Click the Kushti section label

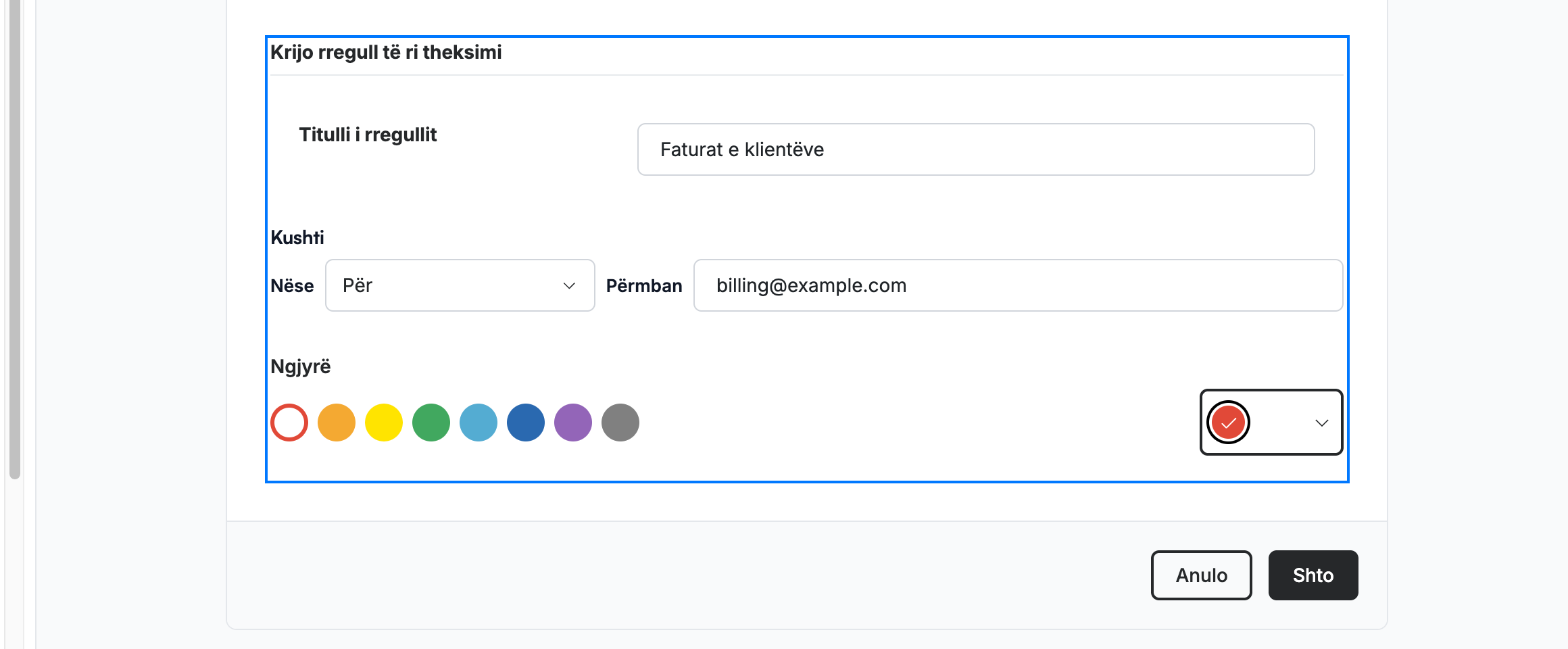click(297, 237)
